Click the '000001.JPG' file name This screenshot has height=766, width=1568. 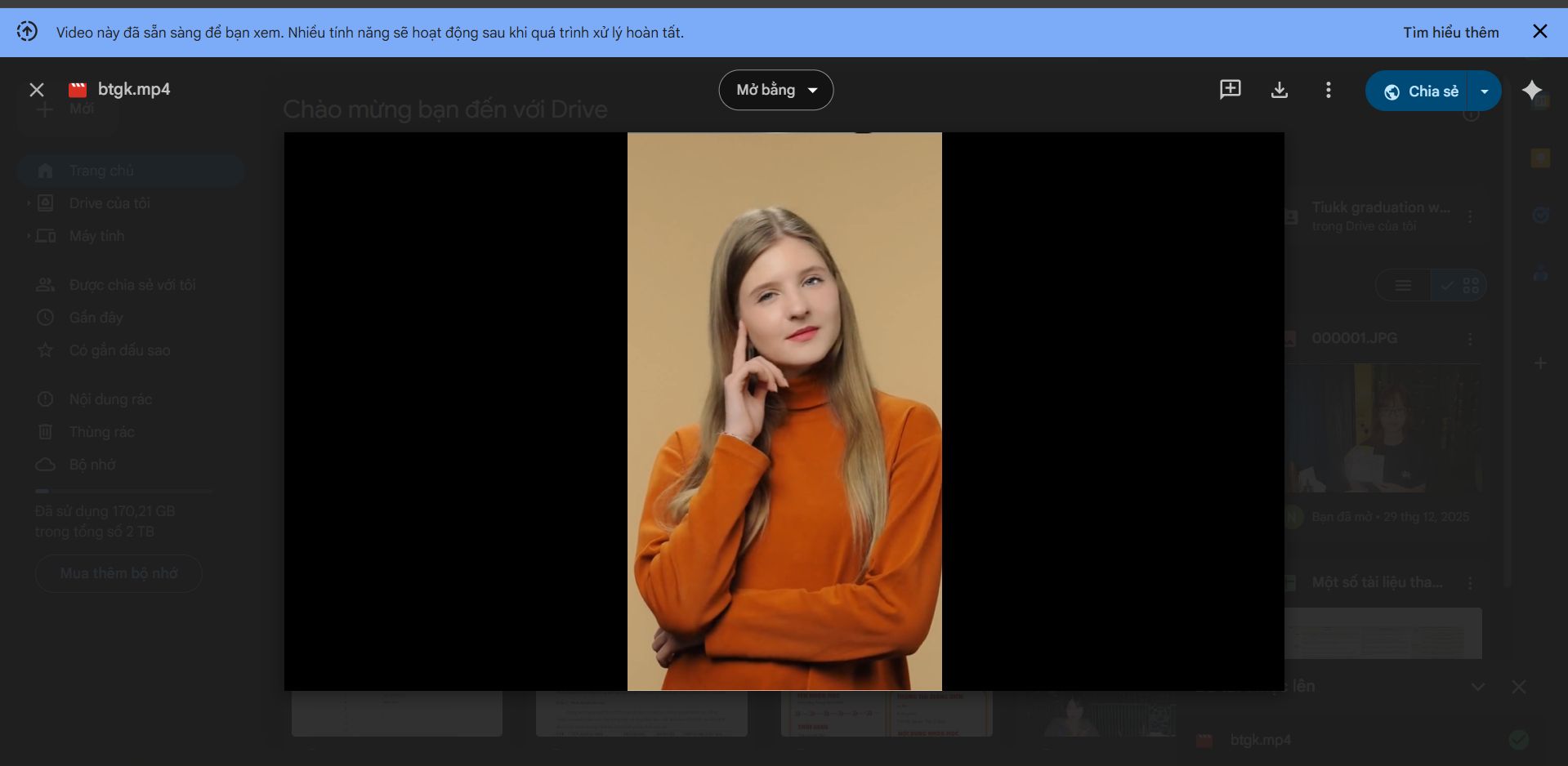pyautogui.click(x=1354, y=338)
